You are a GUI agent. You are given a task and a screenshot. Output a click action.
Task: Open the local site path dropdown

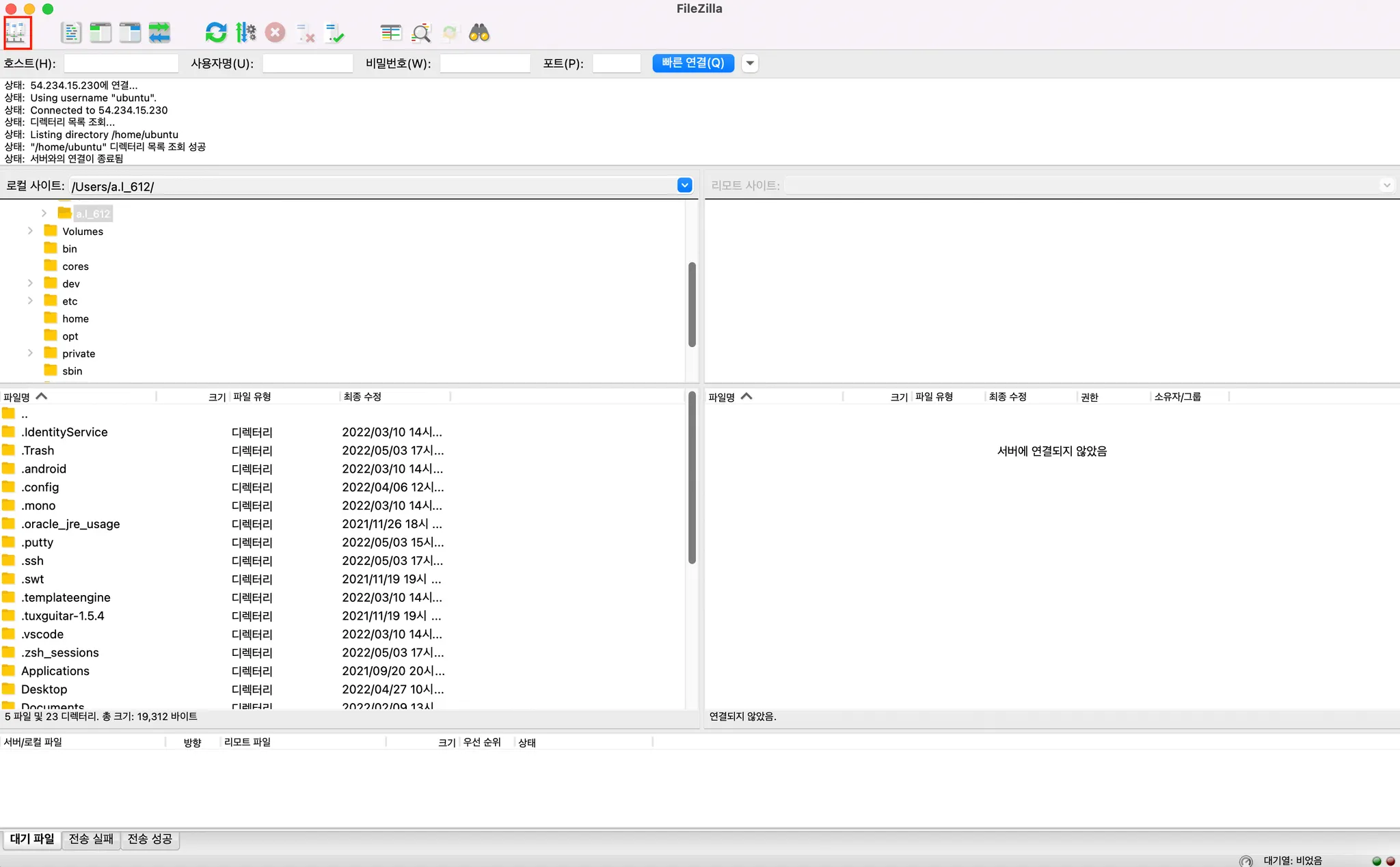[684, 185]
